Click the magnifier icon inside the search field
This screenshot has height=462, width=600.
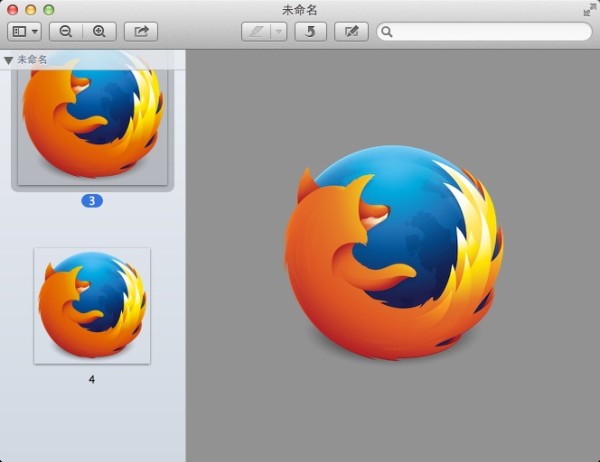387,32
